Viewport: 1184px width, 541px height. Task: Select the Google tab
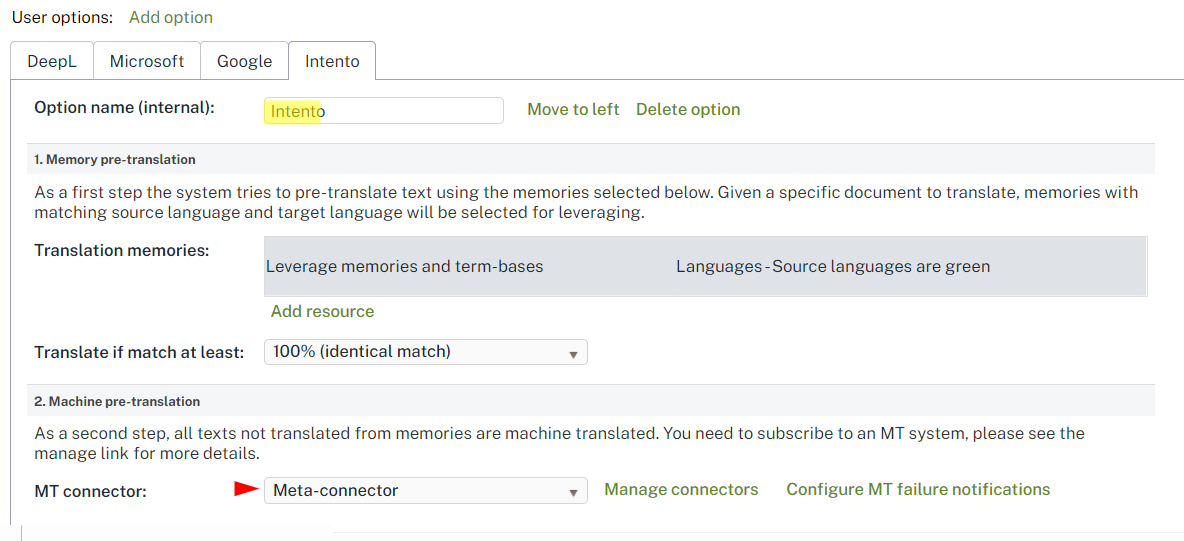pyautogui.click(x=244, y=61)
